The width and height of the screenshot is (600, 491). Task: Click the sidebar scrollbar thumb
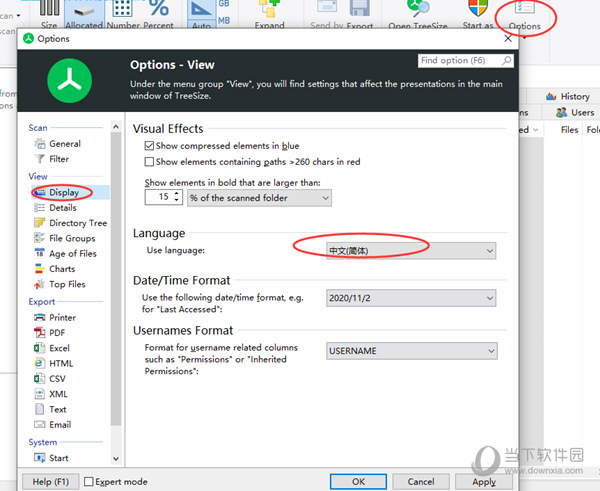click(x=116, y=279)
